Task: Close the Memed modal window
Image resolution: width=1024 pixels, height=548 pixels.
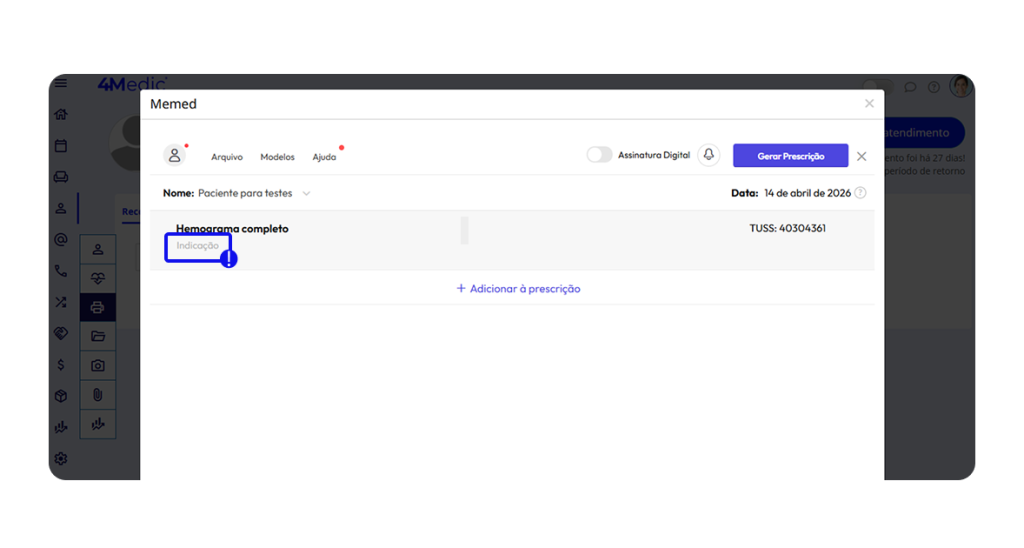Action: point(869,104)
